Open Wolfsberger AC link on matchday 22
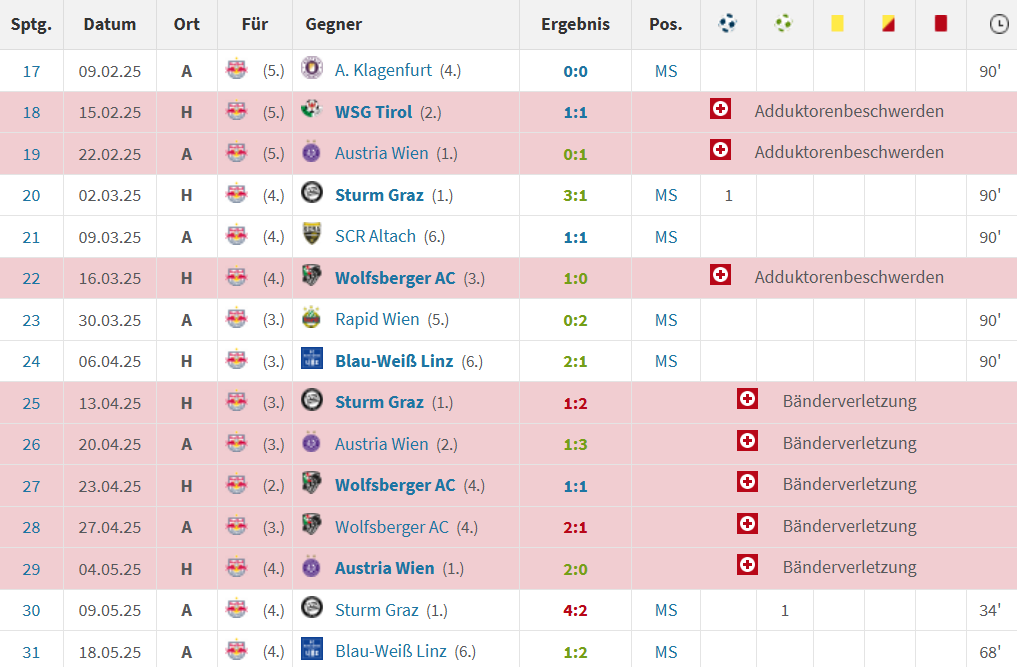This screenshot has width=1017, height=667. (395, 278)
